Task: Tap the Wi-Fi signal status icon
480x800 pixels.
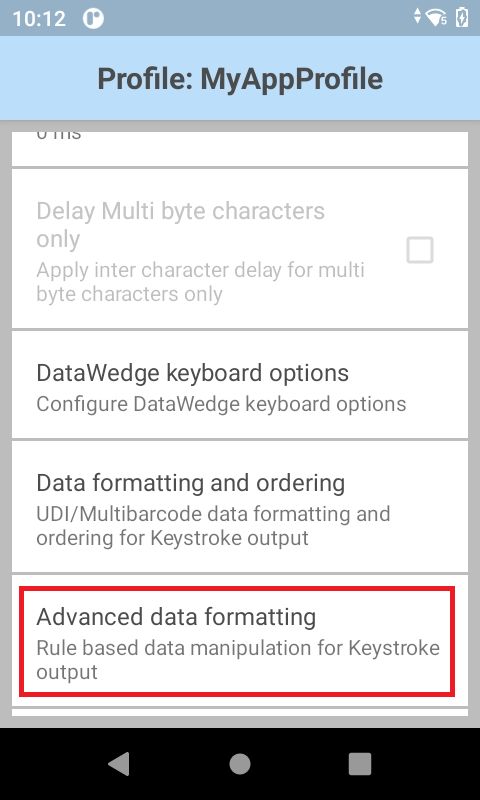Action: point(437,18)
